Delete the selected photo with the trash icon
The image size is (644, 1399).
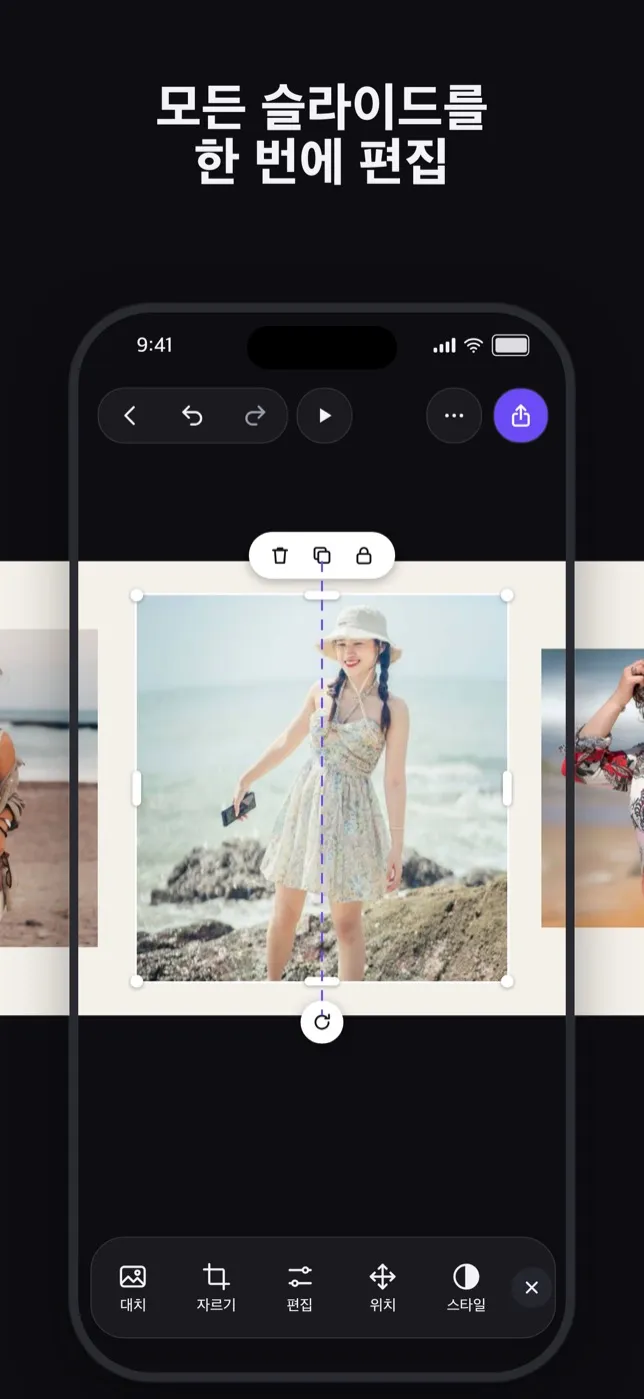point(280,555)
